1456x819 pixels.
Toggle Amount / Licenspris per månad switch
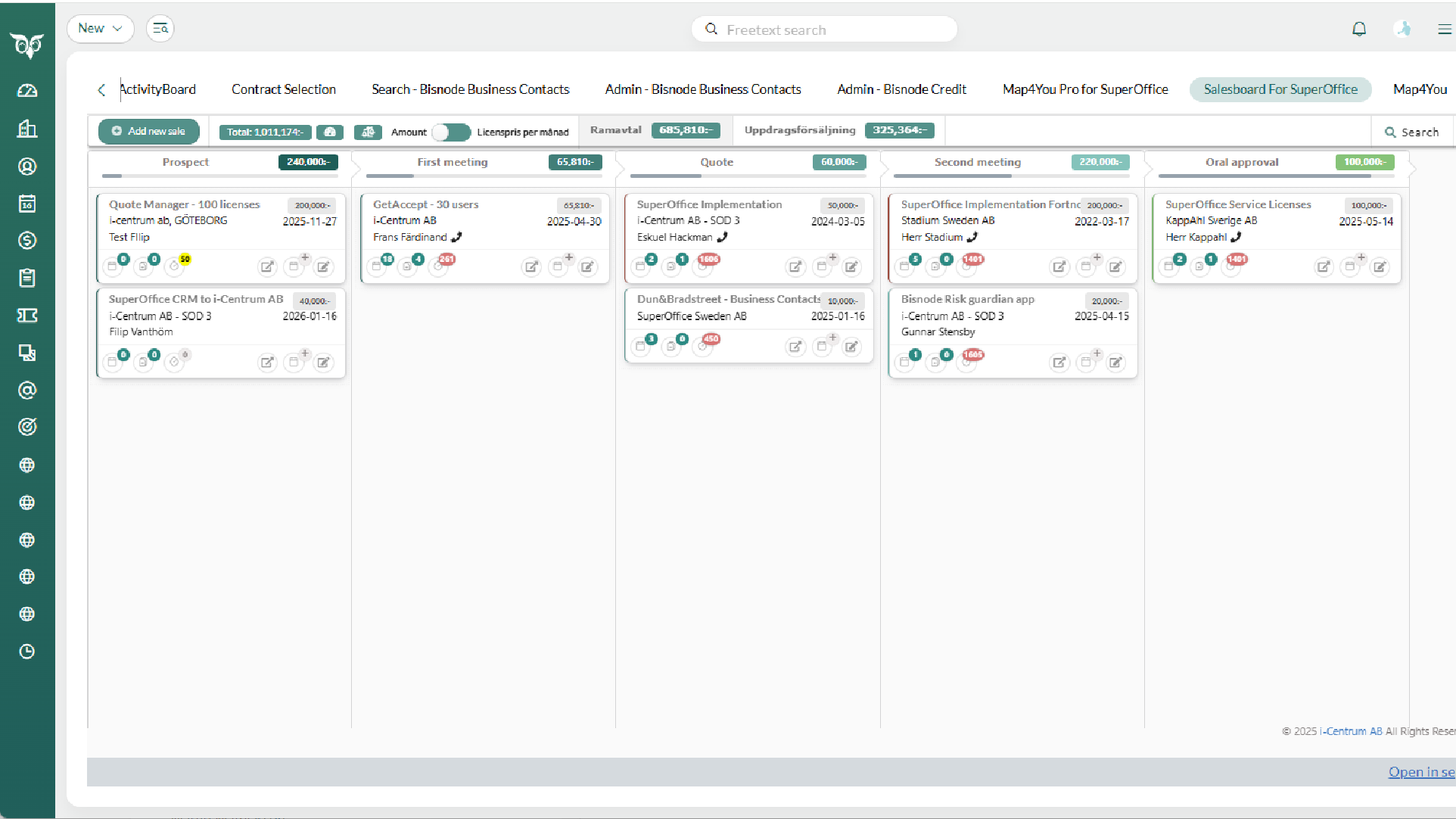pos(451,132)
